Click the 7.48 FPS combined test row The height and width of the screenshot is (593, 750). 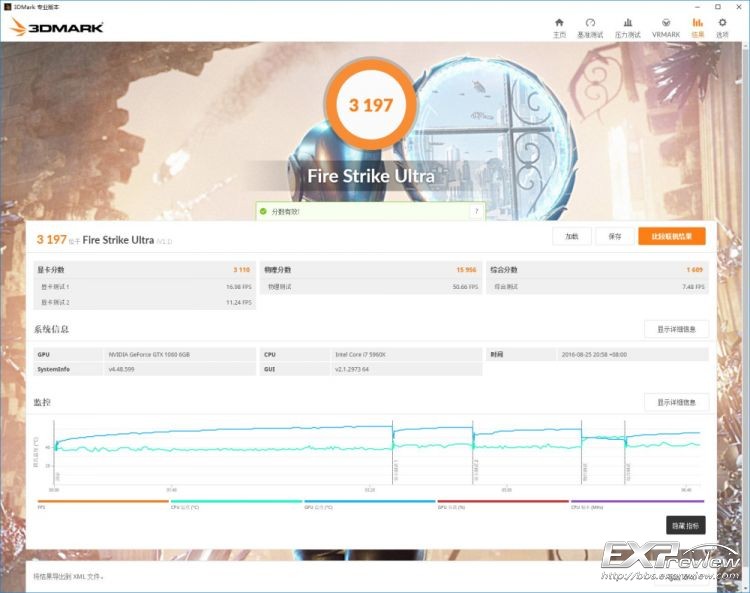pos(597,287)
